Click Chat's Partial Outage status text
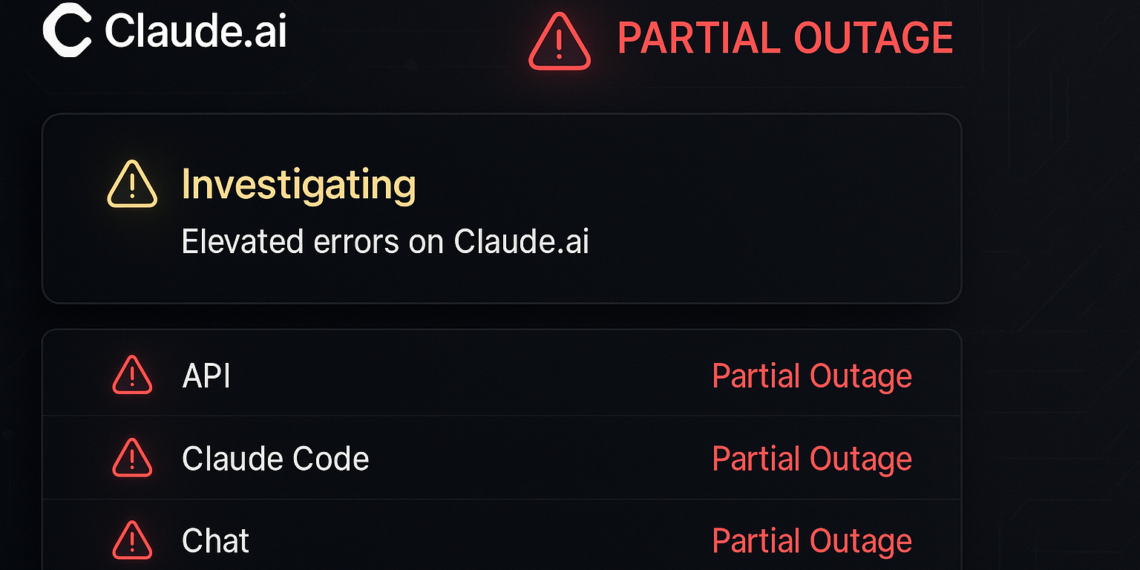 click(x=811, y=541)
